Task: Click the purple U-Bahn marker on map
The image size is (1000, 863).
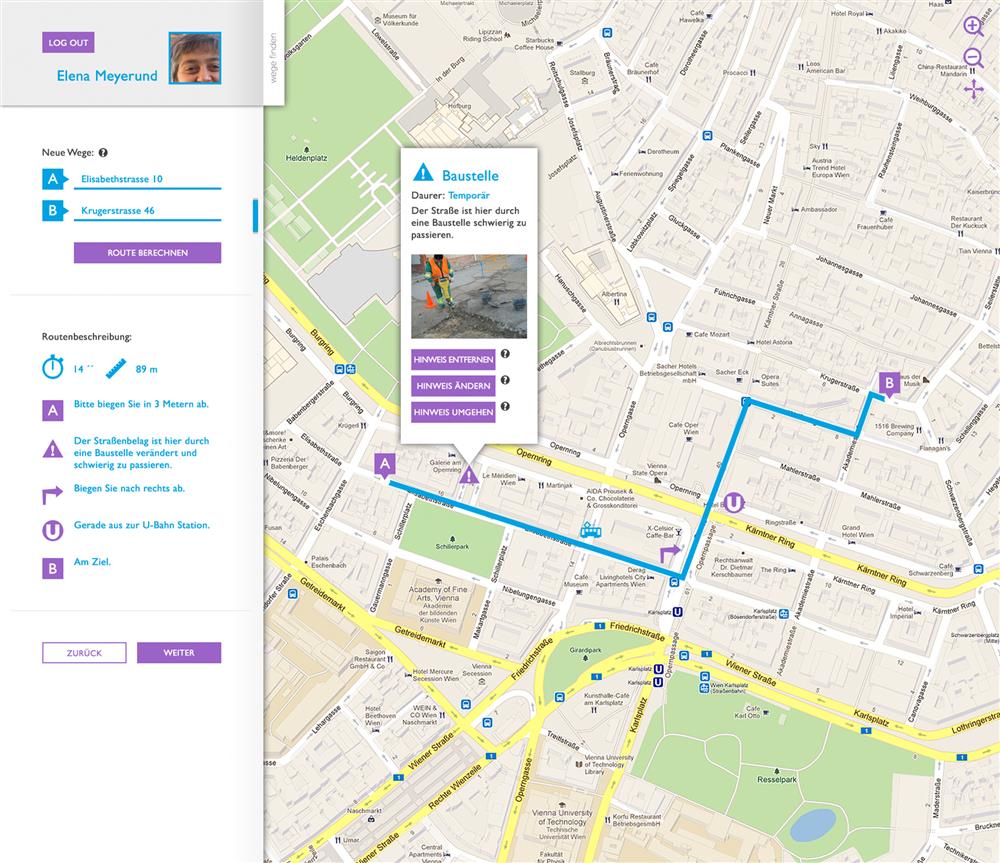Action: pyautogui.click(x=733, y=503)
